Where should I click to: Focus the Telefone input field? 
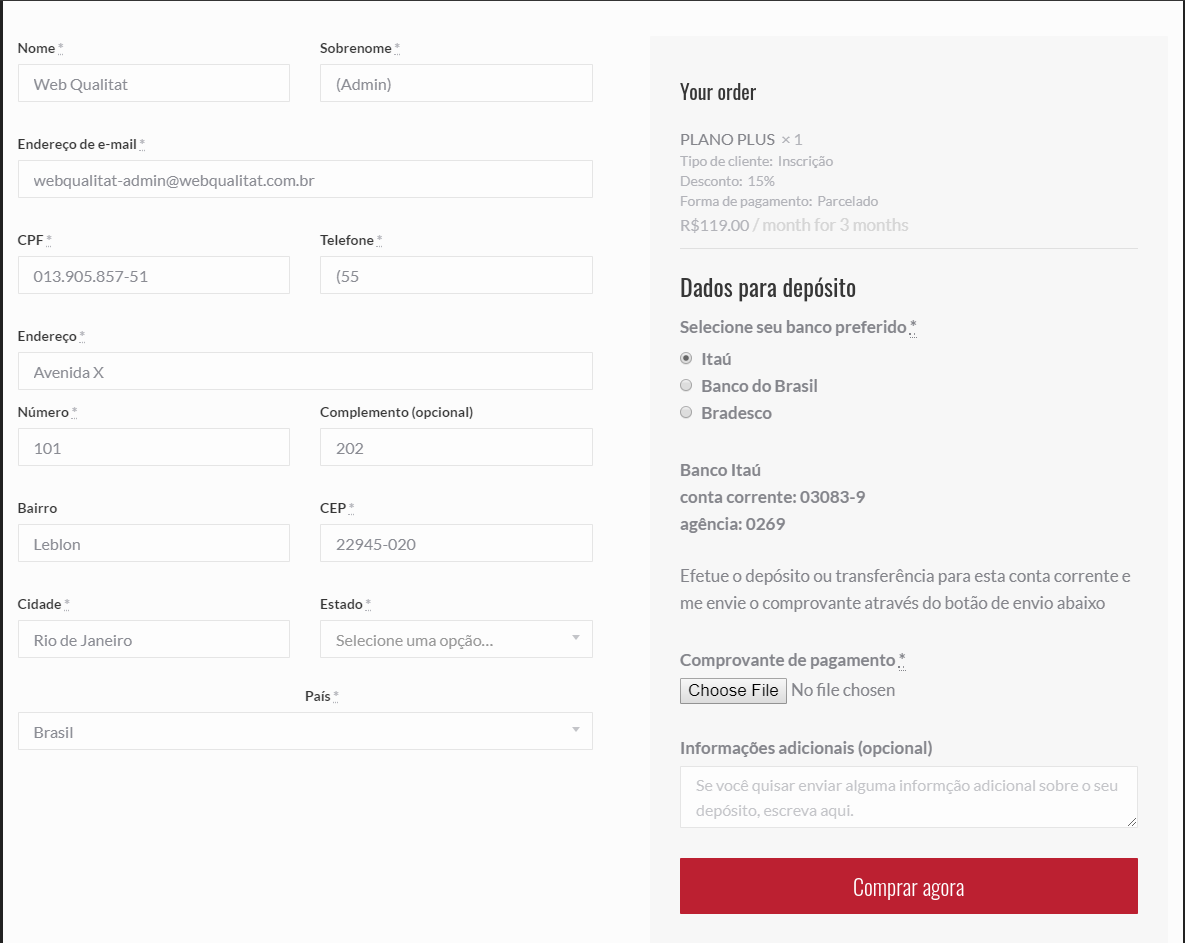click(x=456, y=276)
